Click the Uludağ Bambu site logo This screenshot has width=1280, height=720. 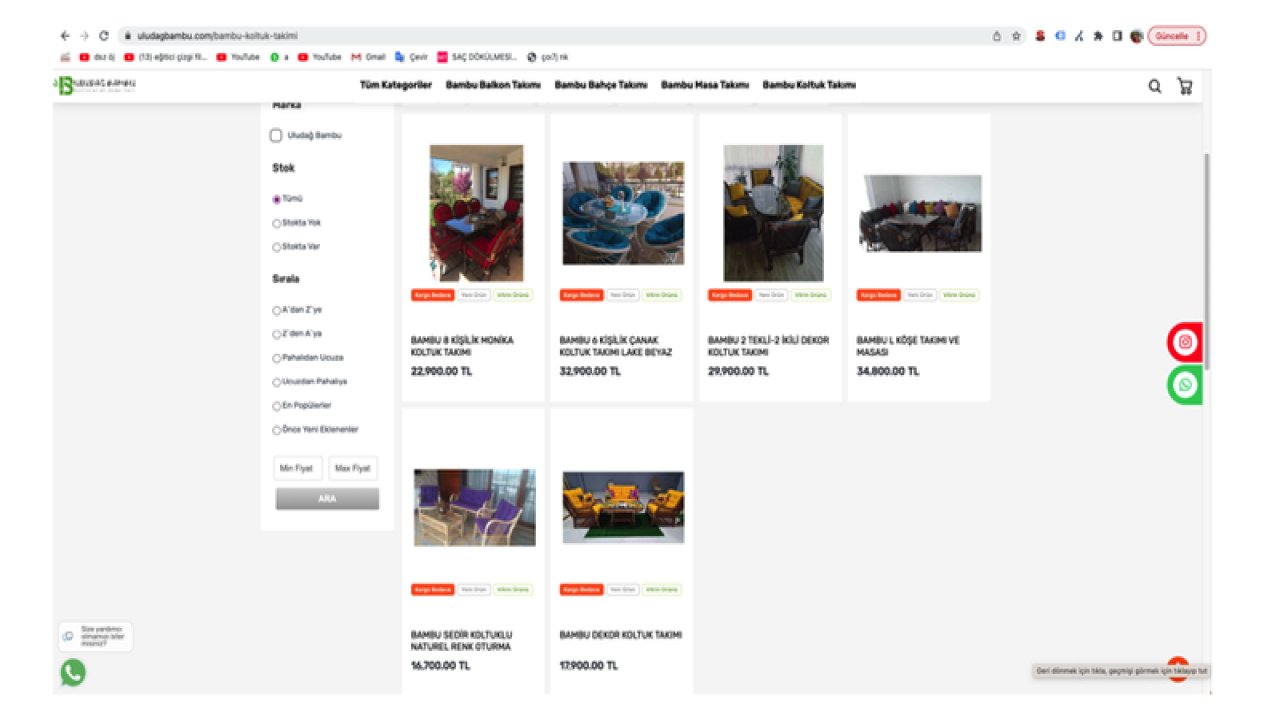pos(95,84)
